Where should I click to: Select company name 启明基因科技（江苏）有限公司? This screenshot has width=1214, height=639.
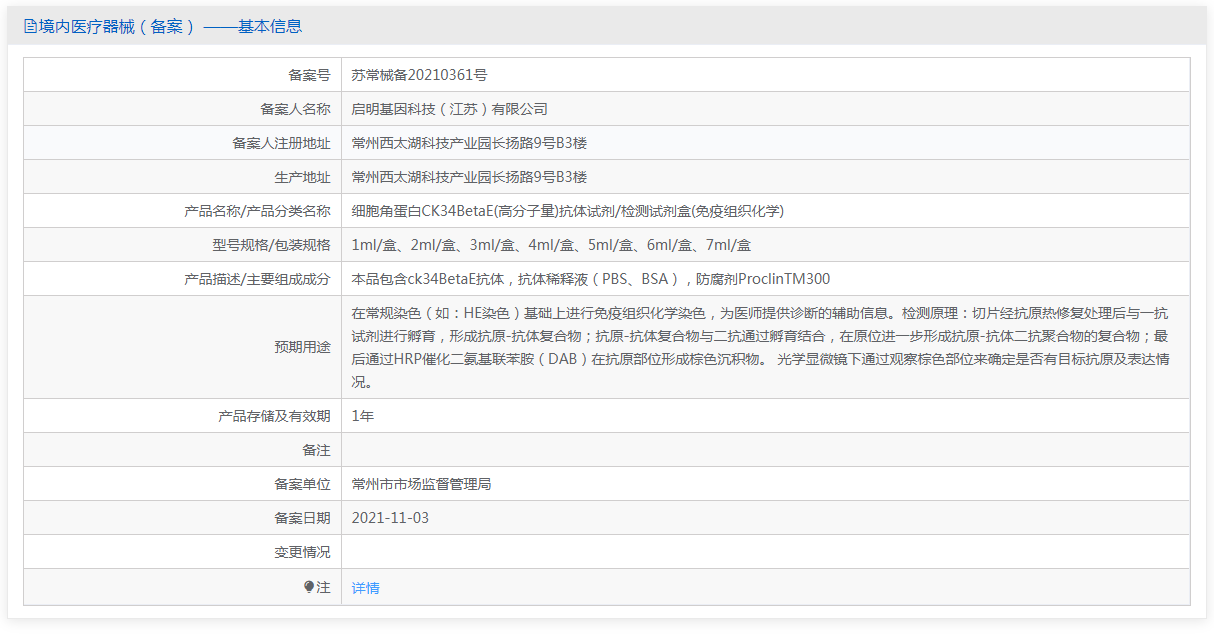click(450, 109)
